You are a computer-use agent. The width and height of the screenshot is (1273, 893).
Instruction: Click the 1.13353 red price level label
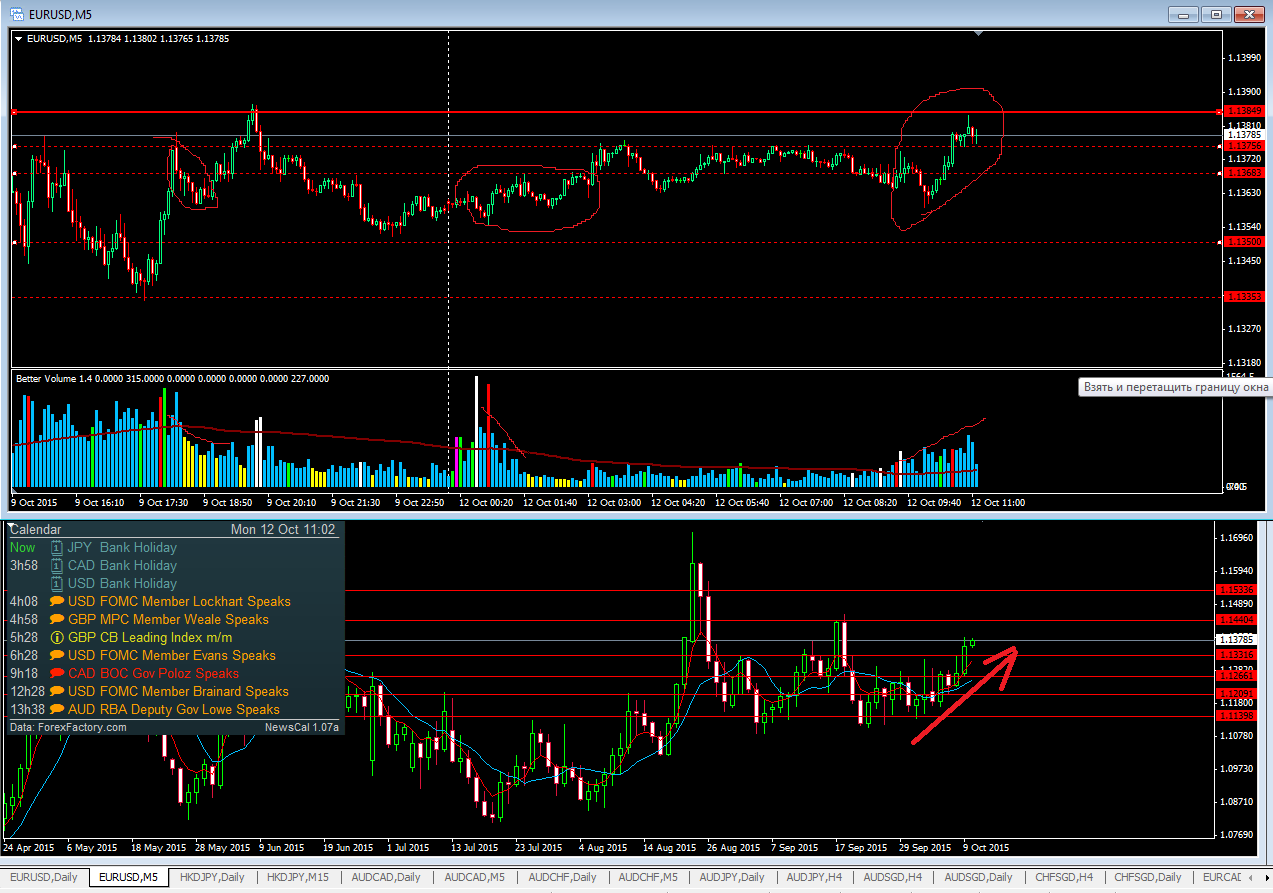coord(1244,296)
